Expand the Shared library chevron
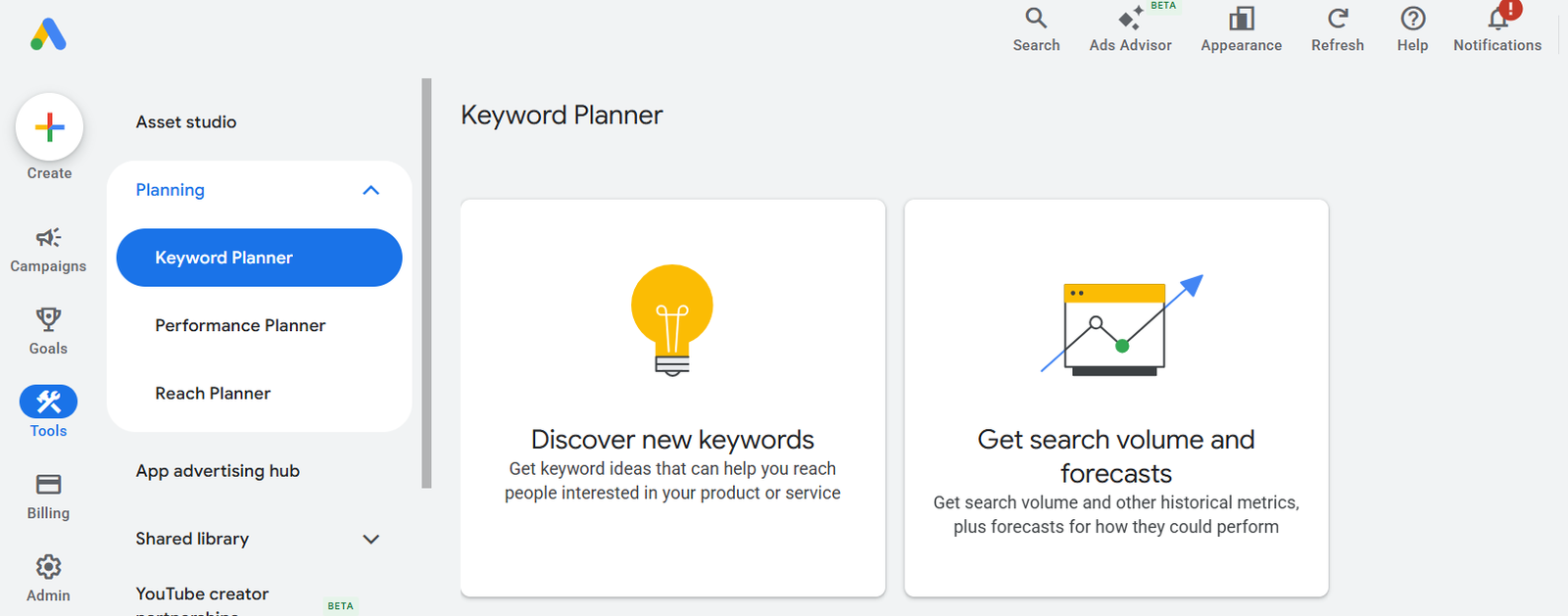This screenshot has width=1568, height=616. (x=370, y=539)
